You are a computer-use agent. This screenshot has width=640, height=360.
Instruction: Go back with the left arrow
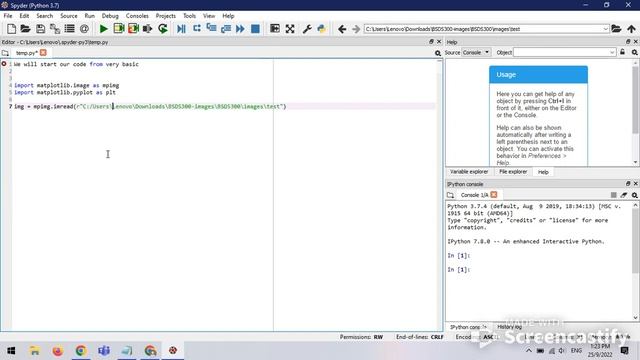[342, 29]
